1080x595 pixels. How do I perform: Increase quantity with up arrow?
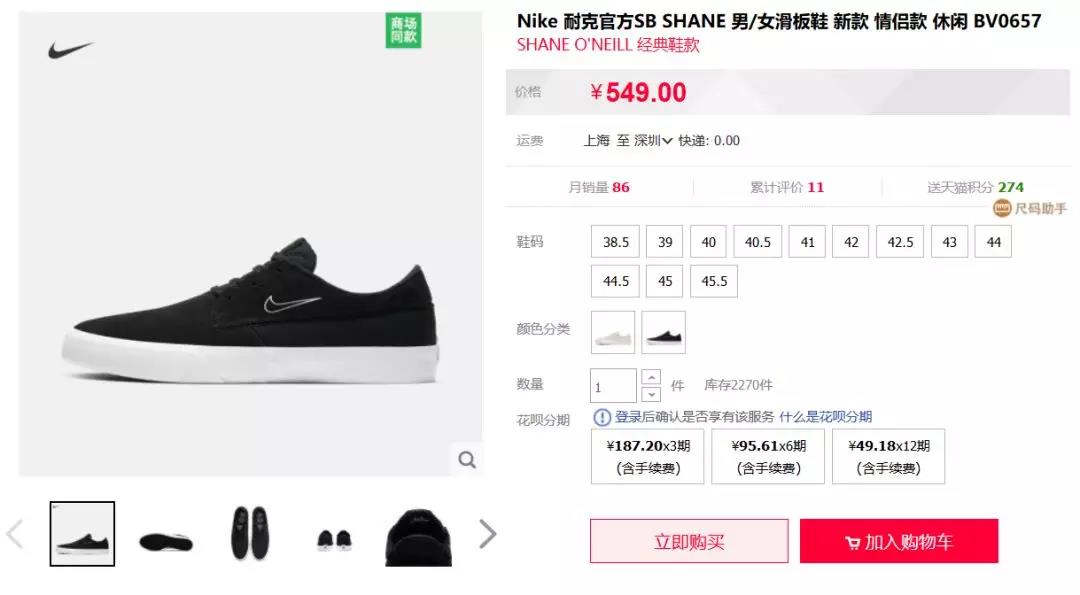coord(651,377)
